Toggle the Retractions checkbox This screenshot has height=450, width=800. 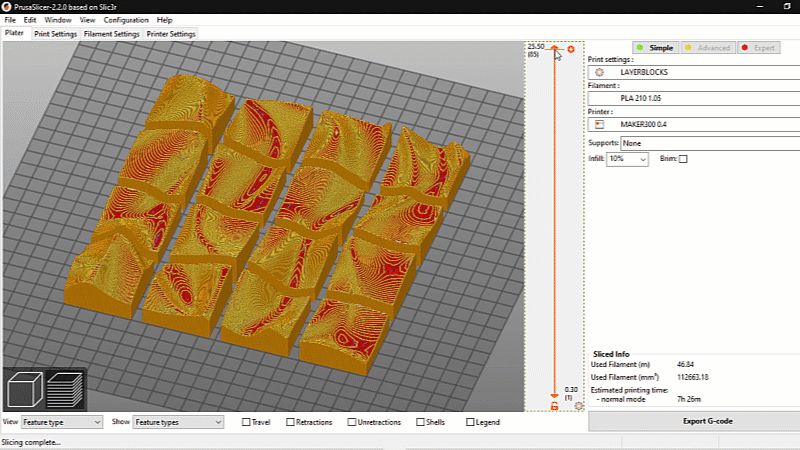[x=291, y=423]
